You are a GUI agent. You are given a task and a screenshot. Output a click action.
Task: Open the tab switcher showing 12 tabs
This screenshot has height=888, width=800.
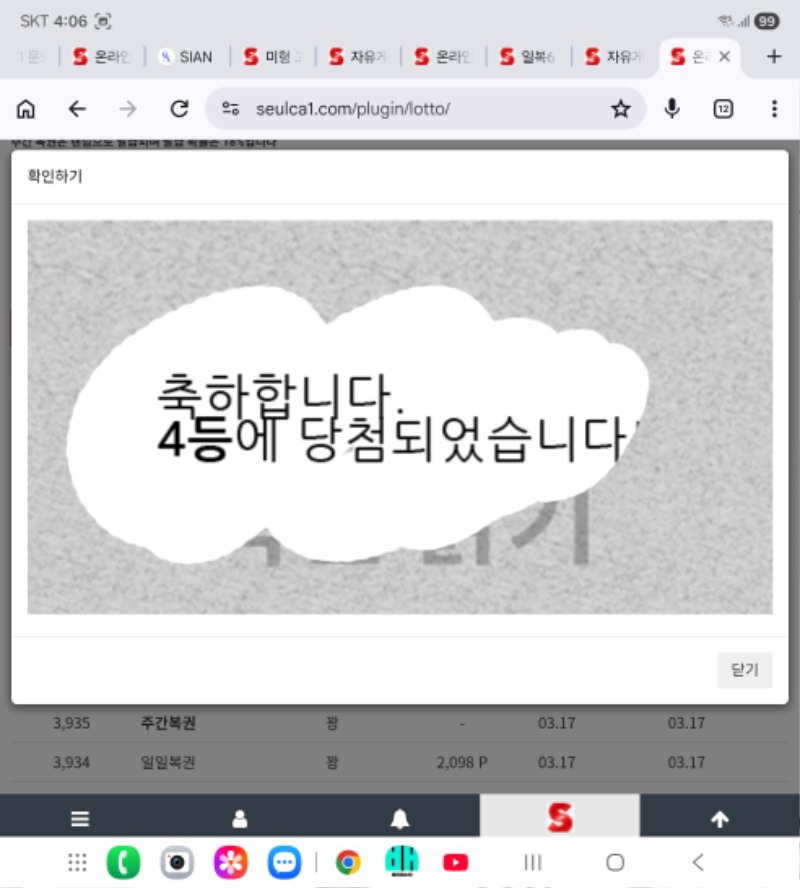723,109
